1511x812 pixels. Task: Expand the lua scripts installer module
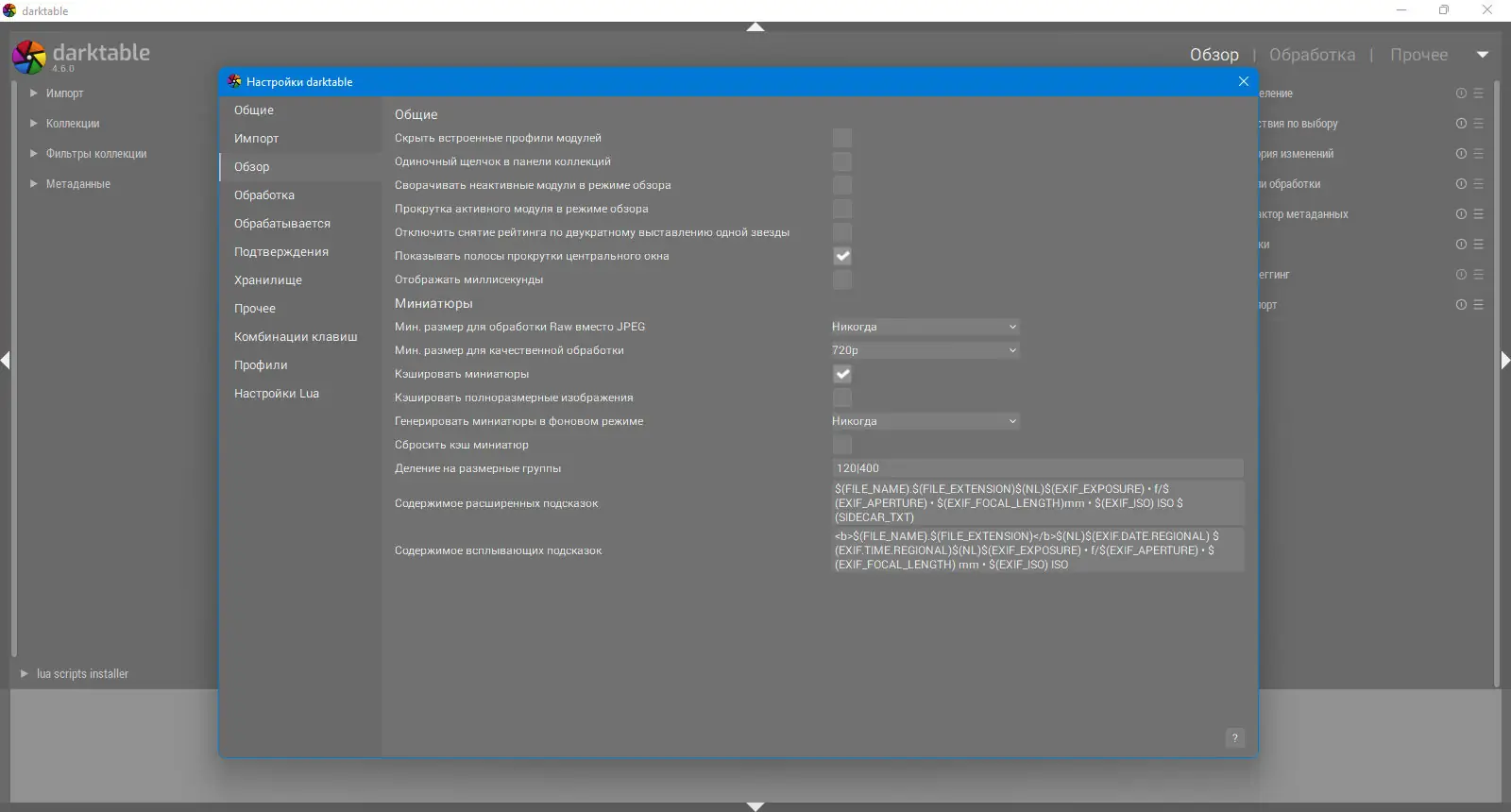click(25, 674)
